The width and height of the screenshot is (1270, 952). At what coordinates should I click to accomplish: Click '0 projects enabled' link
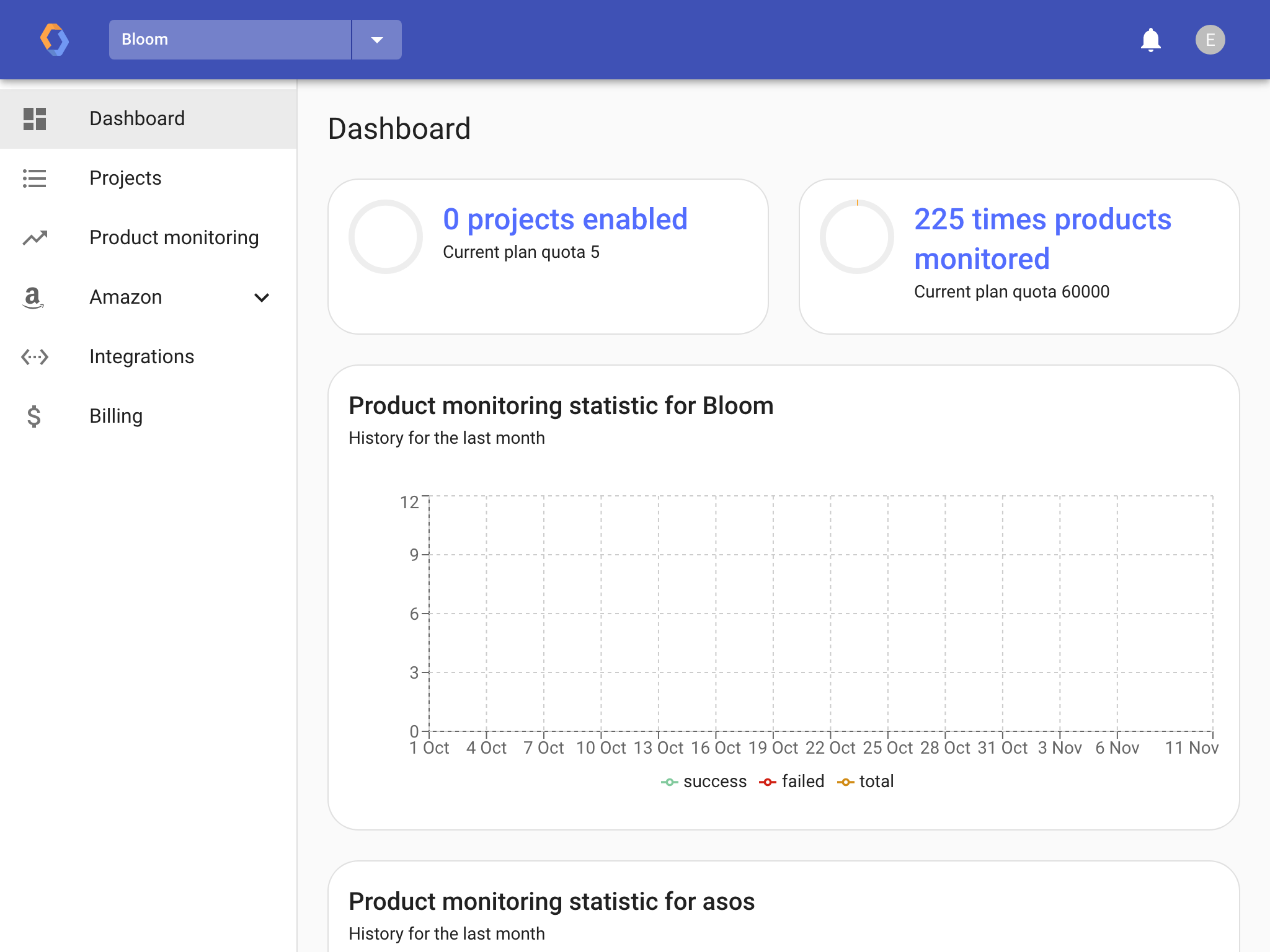pos(565,219)
